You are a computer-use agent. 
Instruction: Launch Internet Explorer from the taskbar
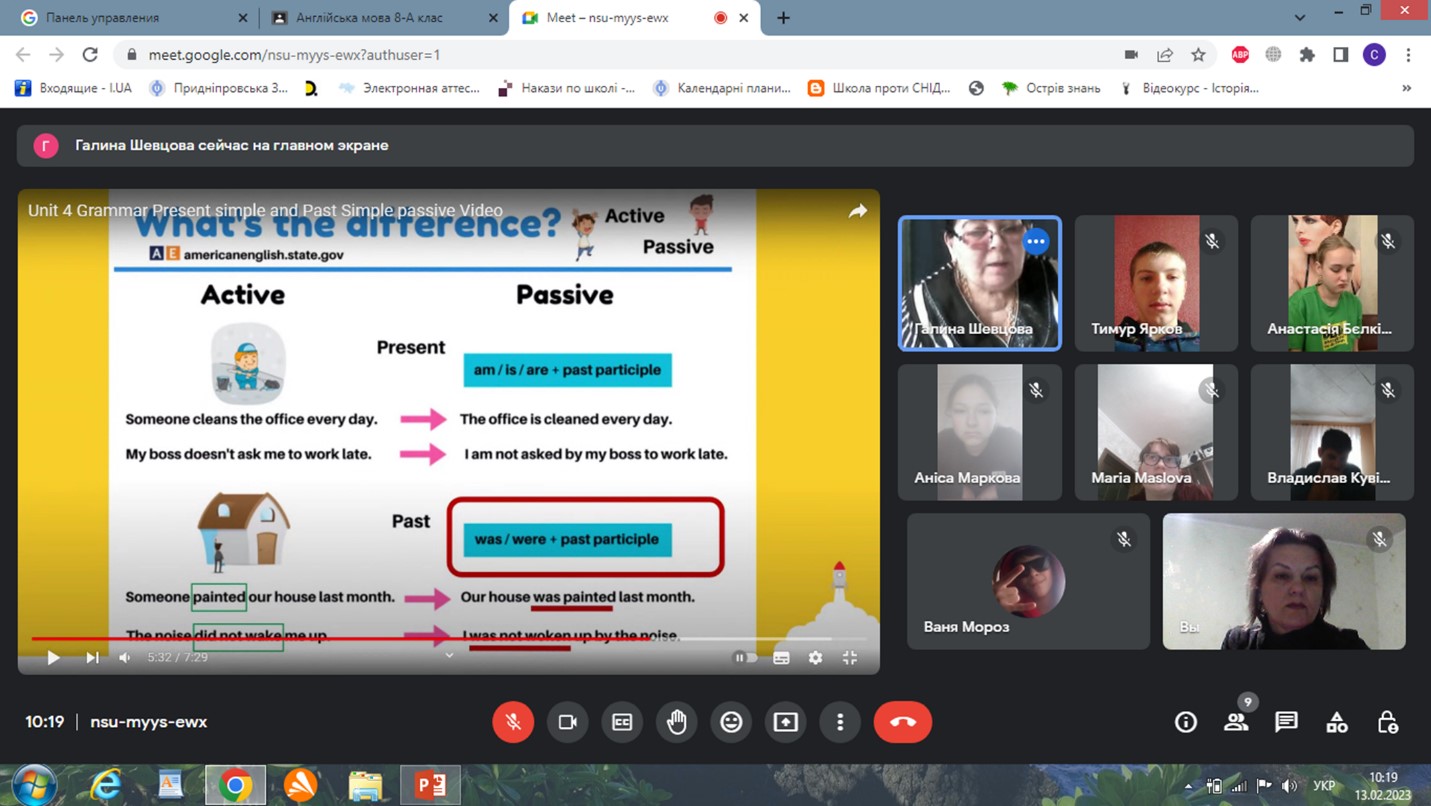click(x=106, y=785)
